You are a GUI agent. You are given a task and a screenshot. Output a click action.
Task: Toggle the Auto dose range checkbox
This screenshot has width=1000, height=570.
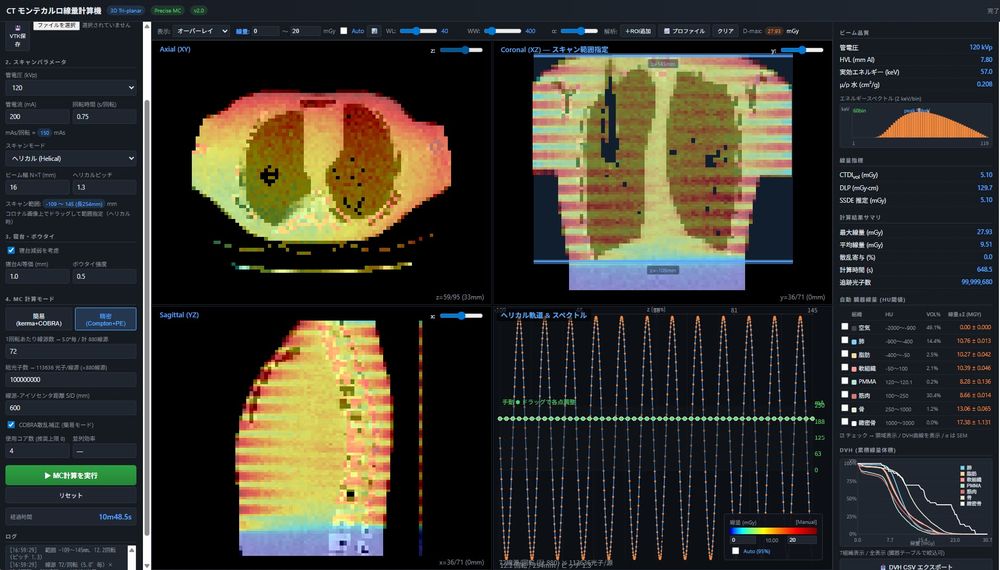pyautogui.click(x=344, y=31)
